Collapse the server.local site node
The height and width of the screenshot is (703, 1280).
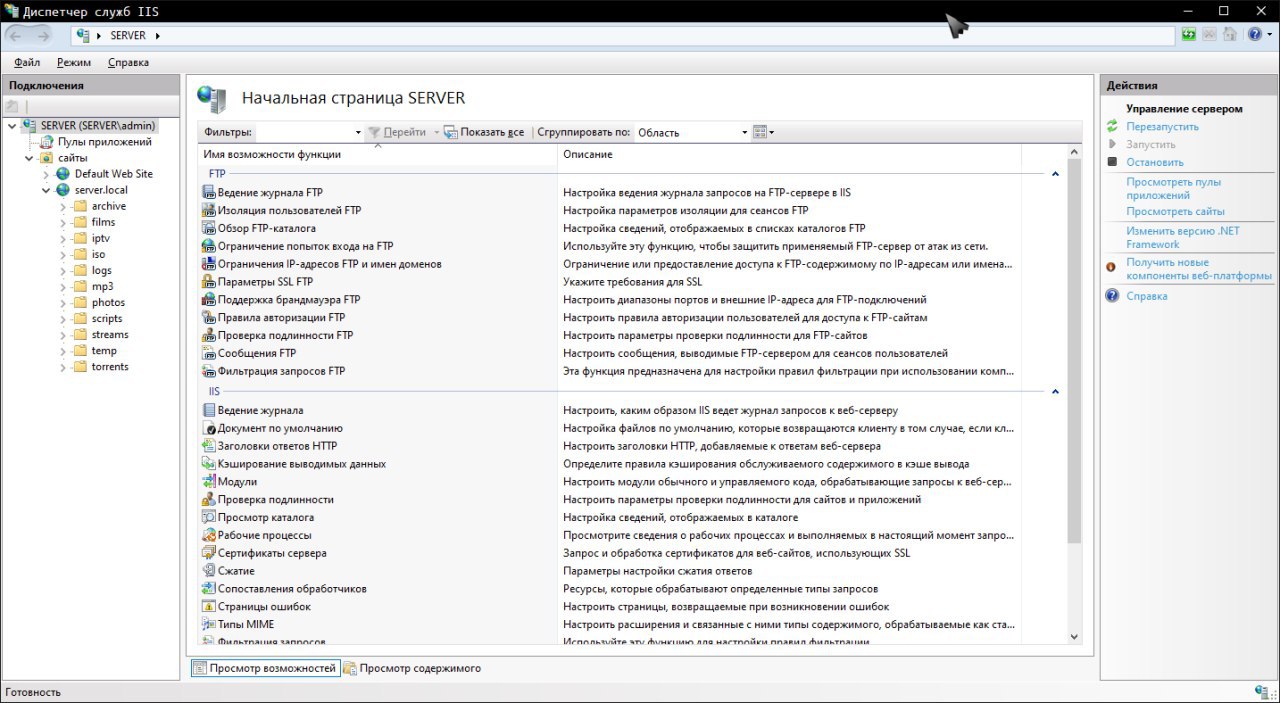point(46,190)
